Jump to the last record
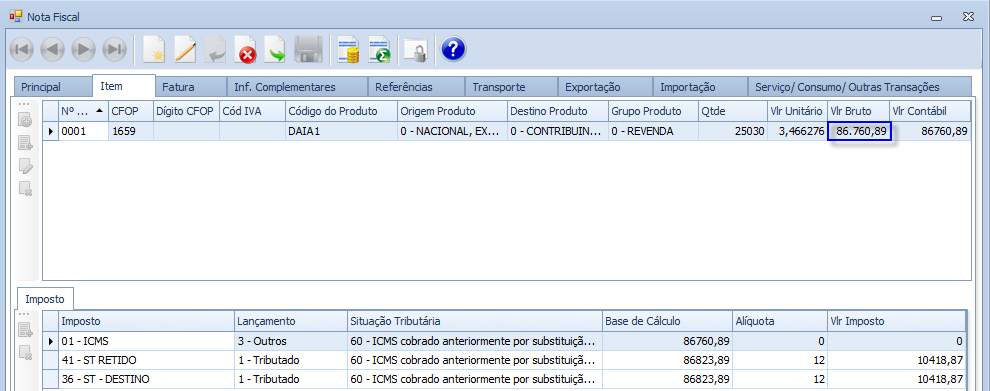Viewport: 990px width, 391px height. 114,49
